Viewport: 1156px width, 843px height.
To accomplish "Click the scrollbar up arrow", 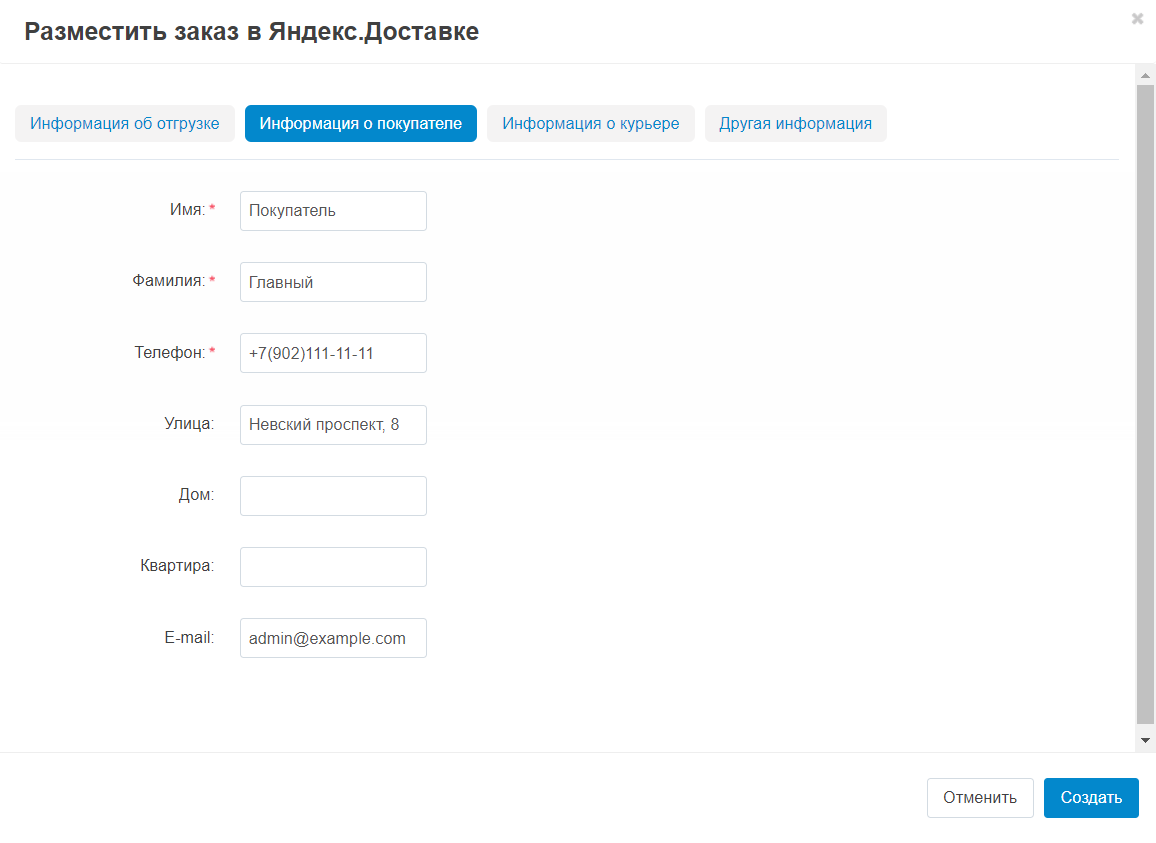I will tap(1145, 76).
